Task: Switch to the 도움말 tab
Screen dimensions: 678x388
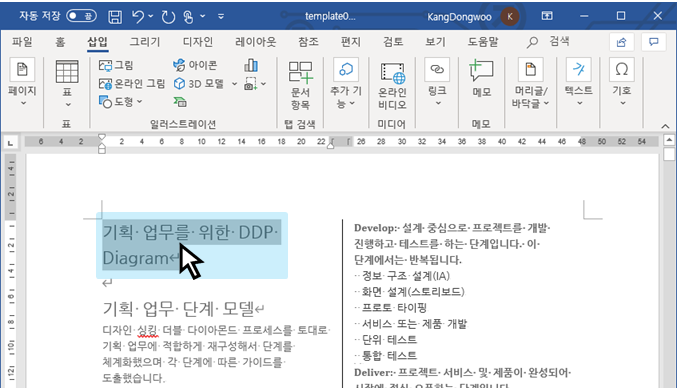Action: click(x=483, y=42)
